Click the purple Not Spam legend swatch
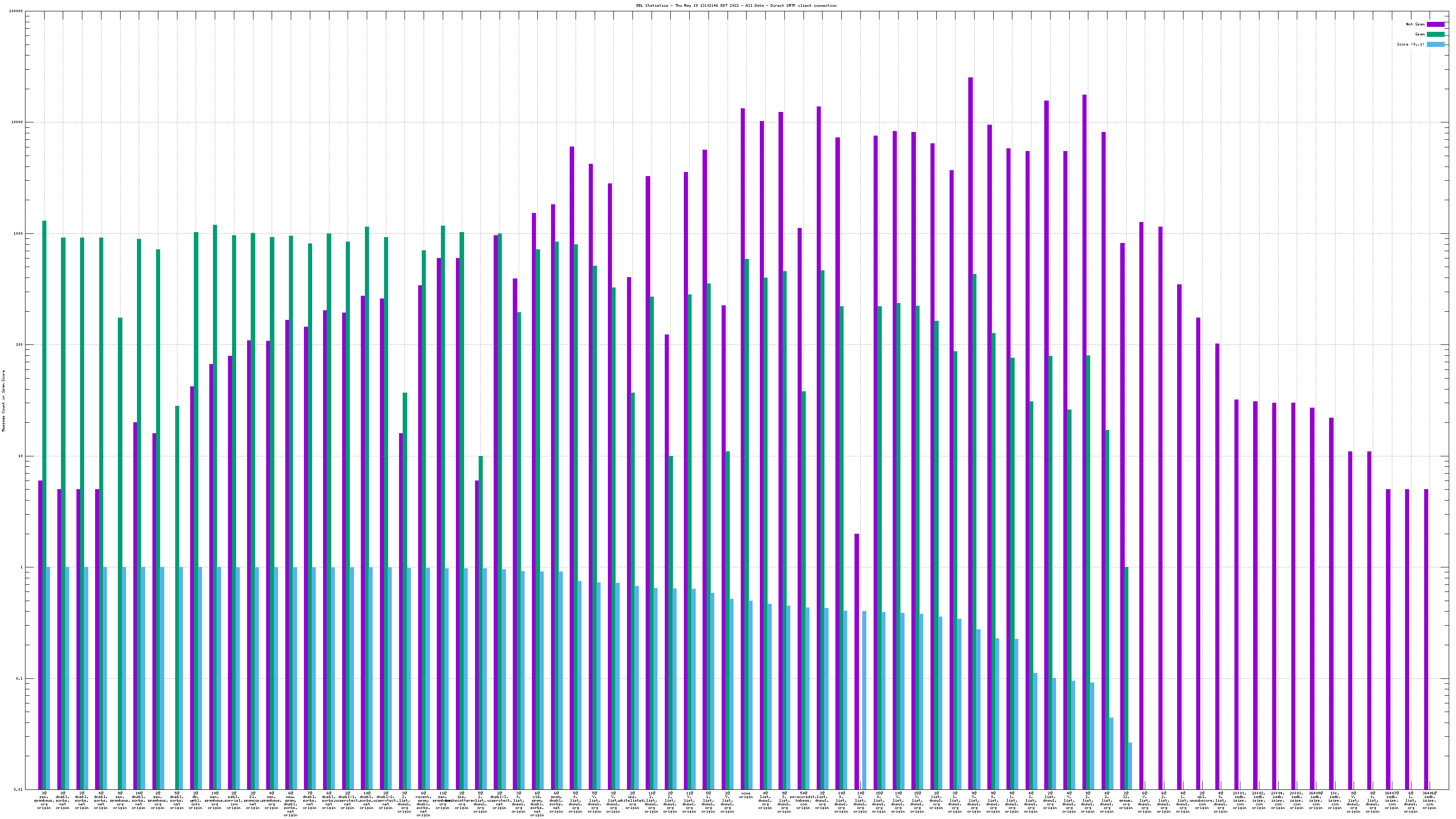1456x819 pixels. coord(1436,24)
